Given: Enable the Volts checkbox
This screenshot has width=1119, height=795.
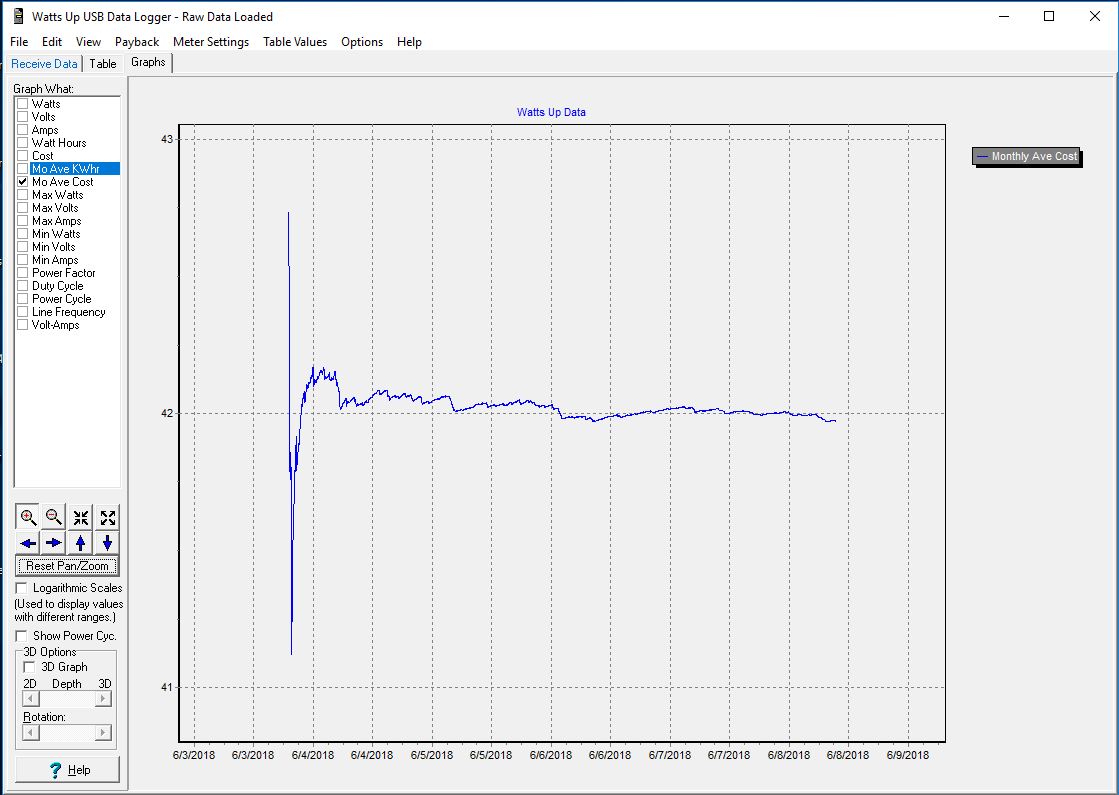Looking at the screenshot, I should coord(23,117).
